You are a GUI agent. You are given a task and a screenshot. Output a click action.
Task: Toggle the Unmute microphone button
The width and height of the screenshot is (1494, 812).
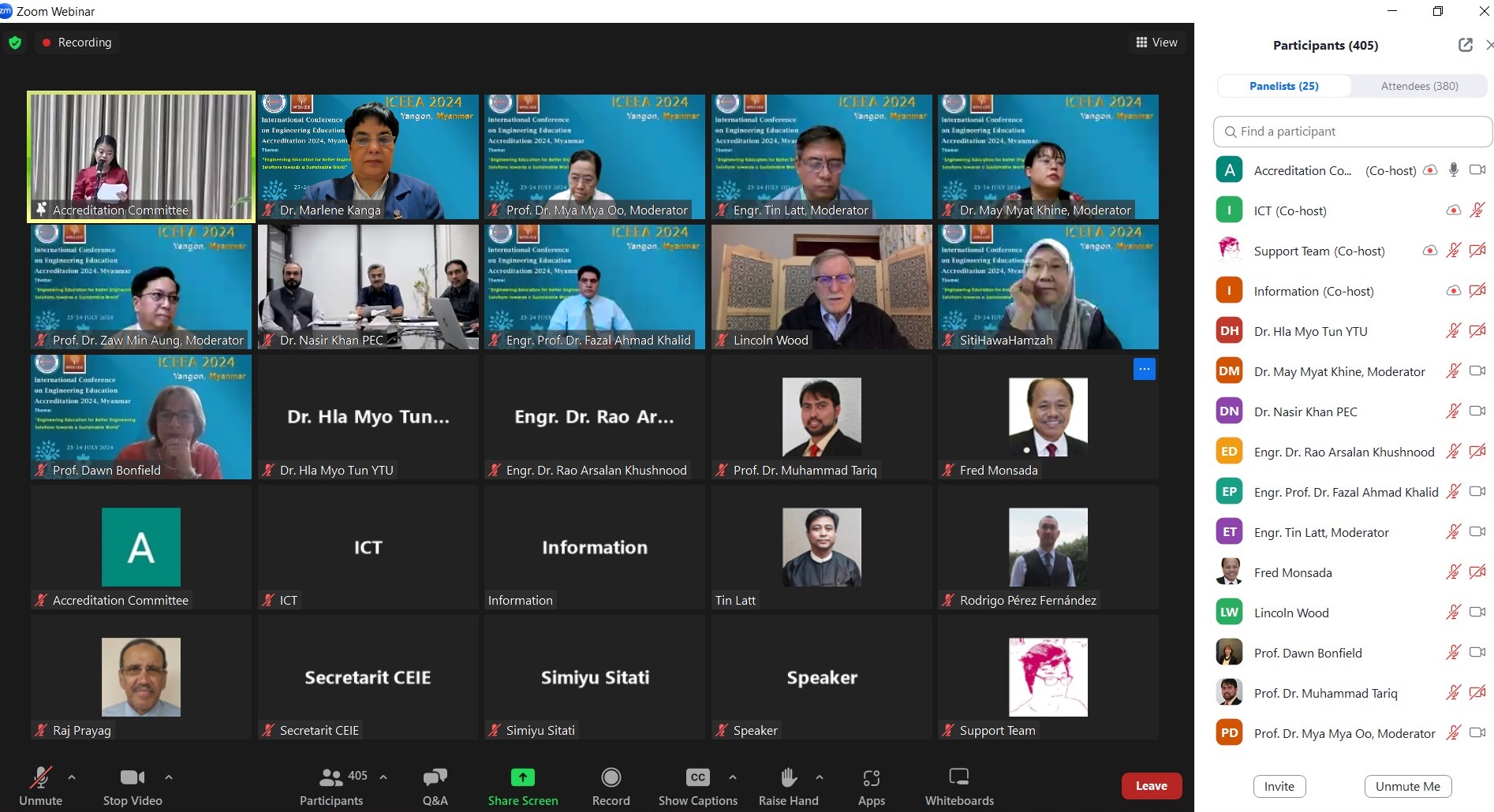[40, 778]
